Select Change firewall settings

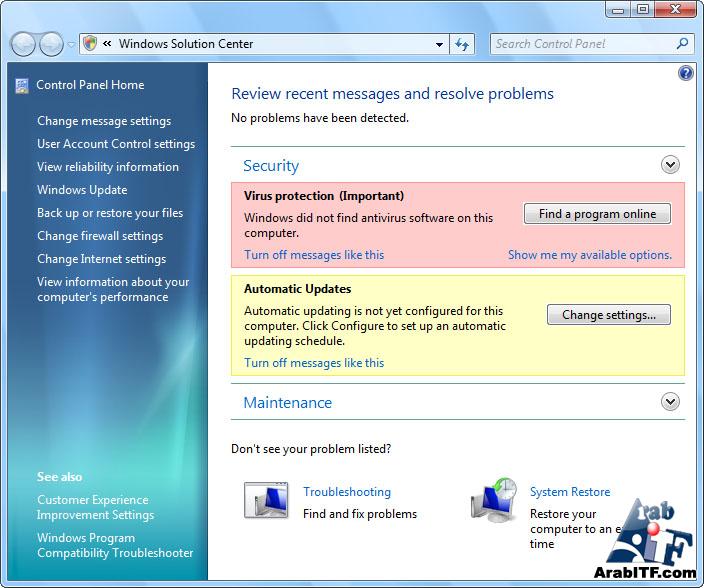pyautogui.click(x=100, y=236)
